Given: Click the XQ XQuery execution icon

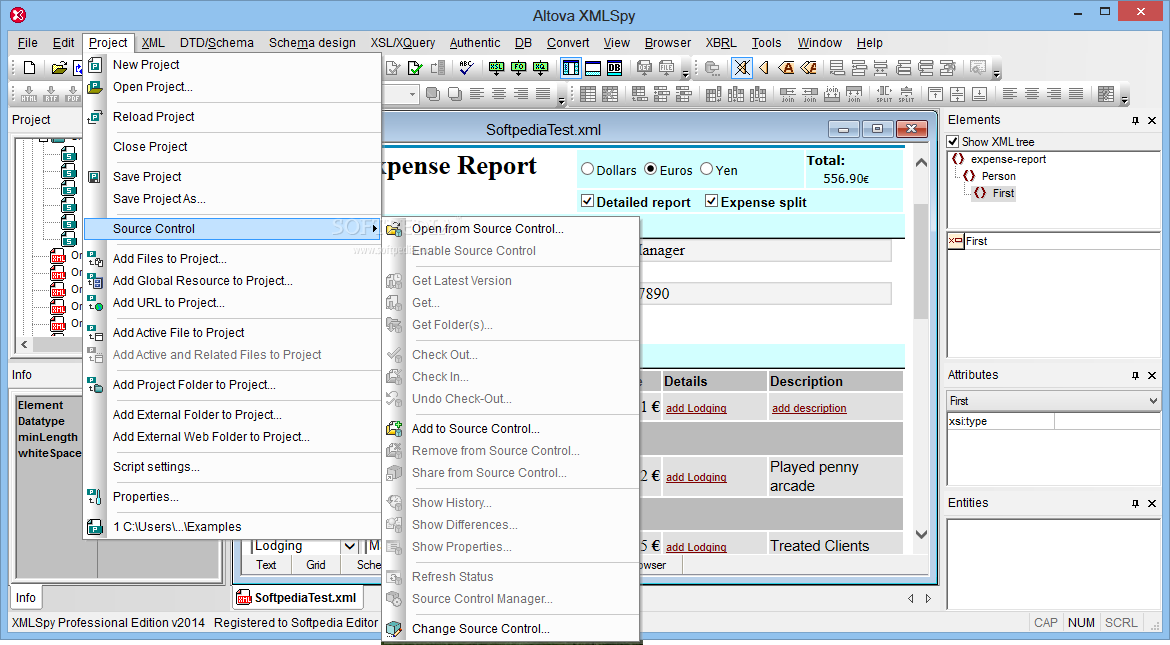Looking at the screenshot, I should [x=541, y=68].
